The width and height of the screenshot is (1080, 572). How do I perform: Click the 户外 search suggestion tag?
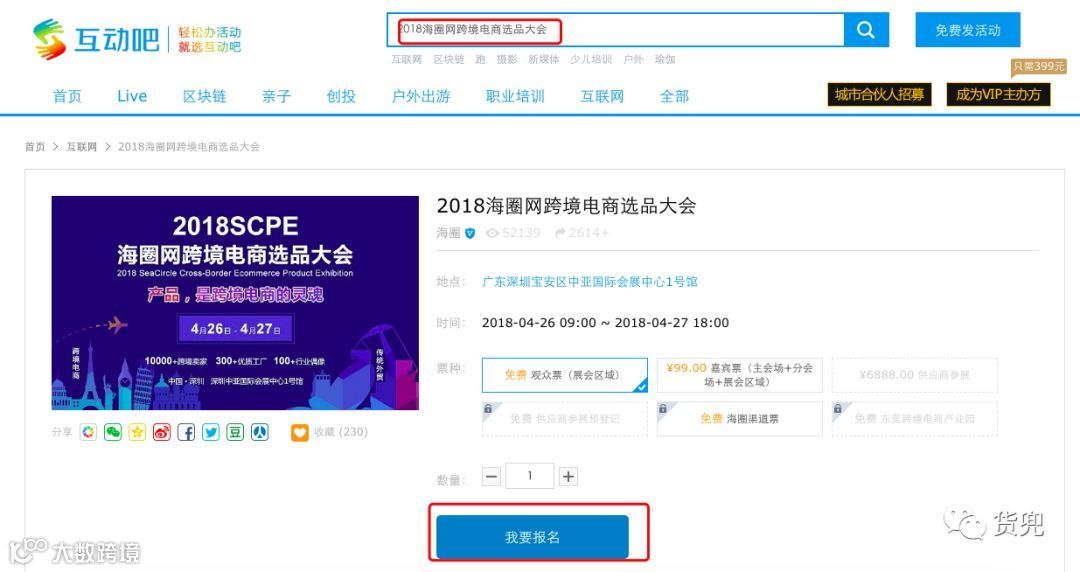click(x=633, y=59)
